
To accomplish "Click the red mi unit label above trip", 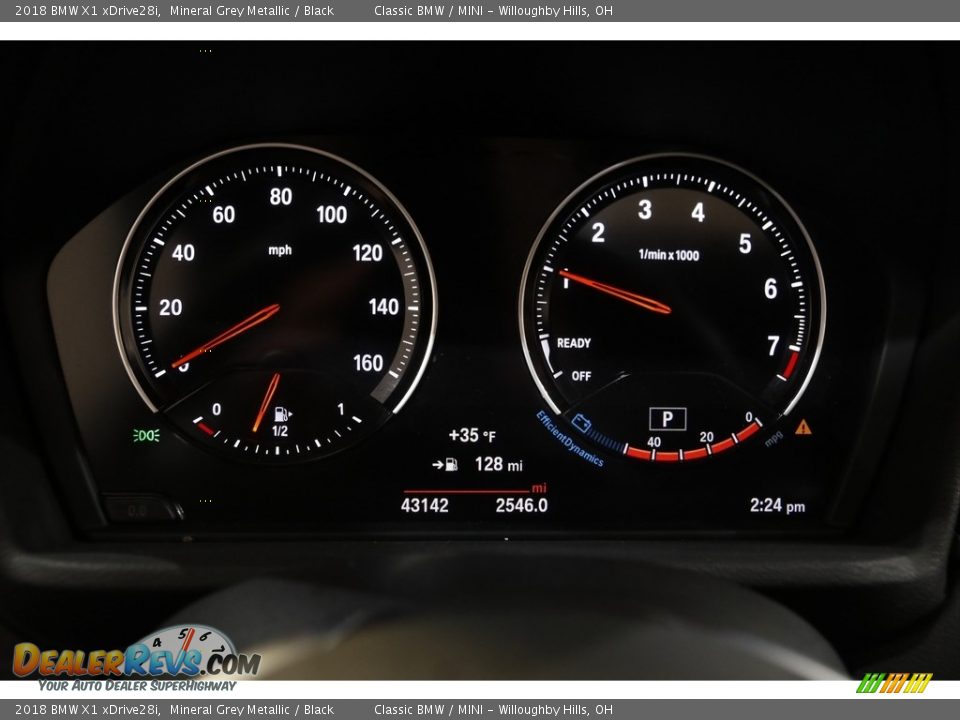I will pos(539,488).
